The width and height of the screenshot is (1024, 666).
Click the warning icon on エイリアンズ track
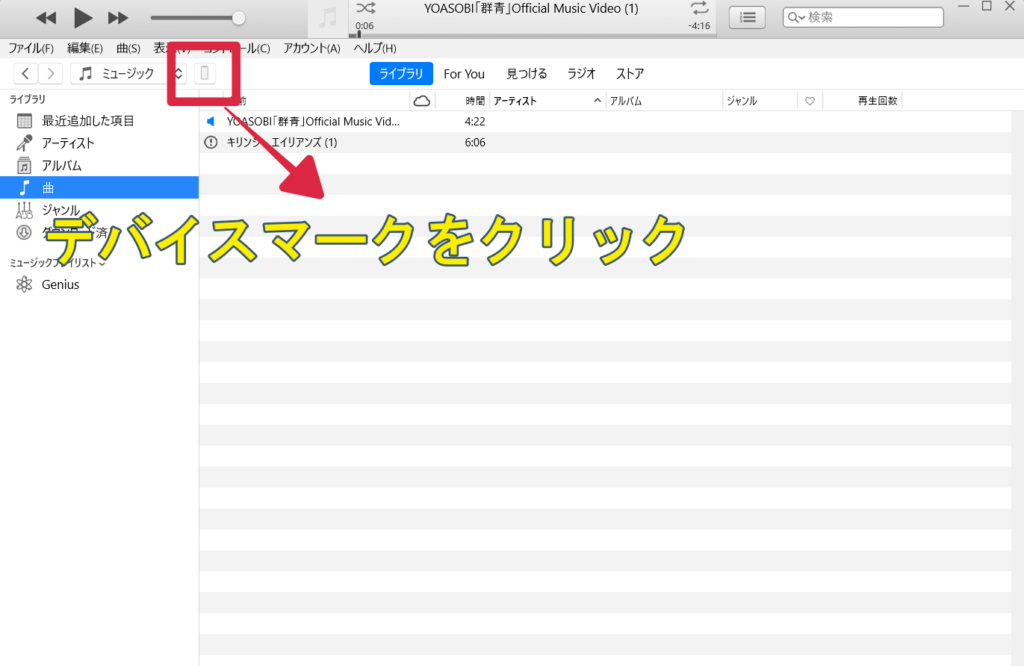(210, 142)
